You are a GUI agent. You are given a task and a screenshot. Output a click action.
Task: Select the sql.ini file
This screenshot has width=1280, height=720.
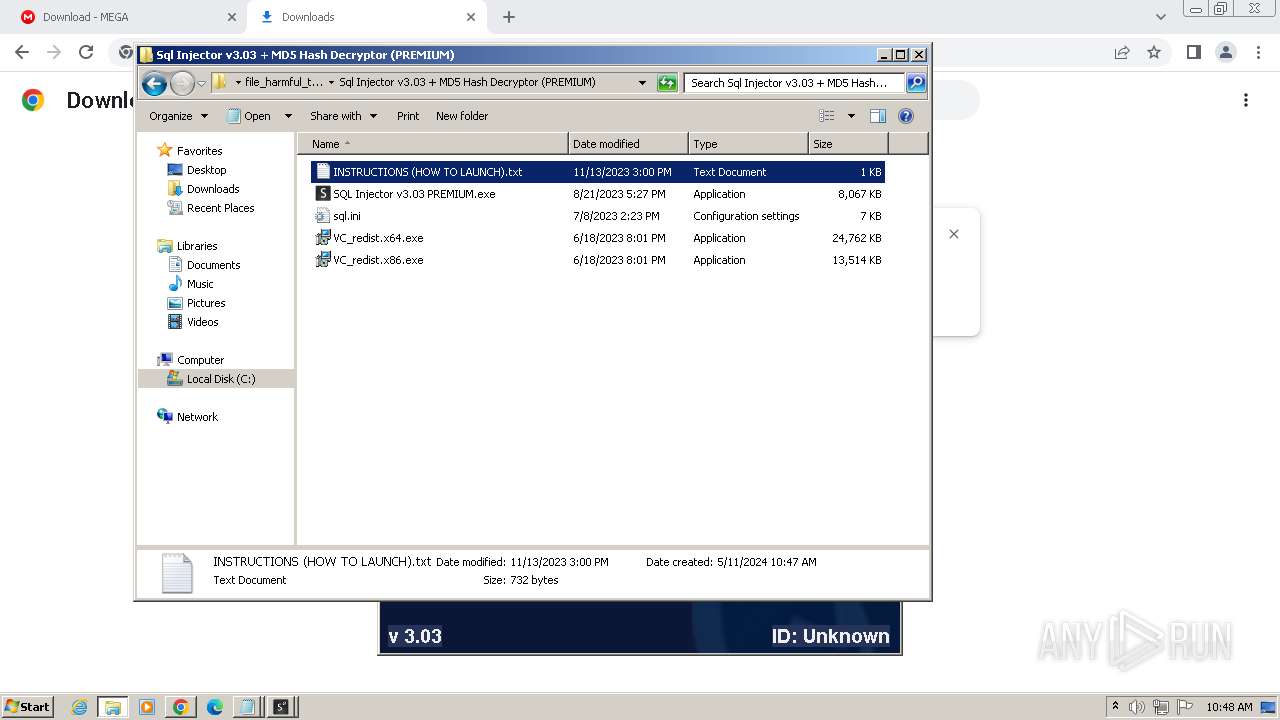tap(598, 216)
